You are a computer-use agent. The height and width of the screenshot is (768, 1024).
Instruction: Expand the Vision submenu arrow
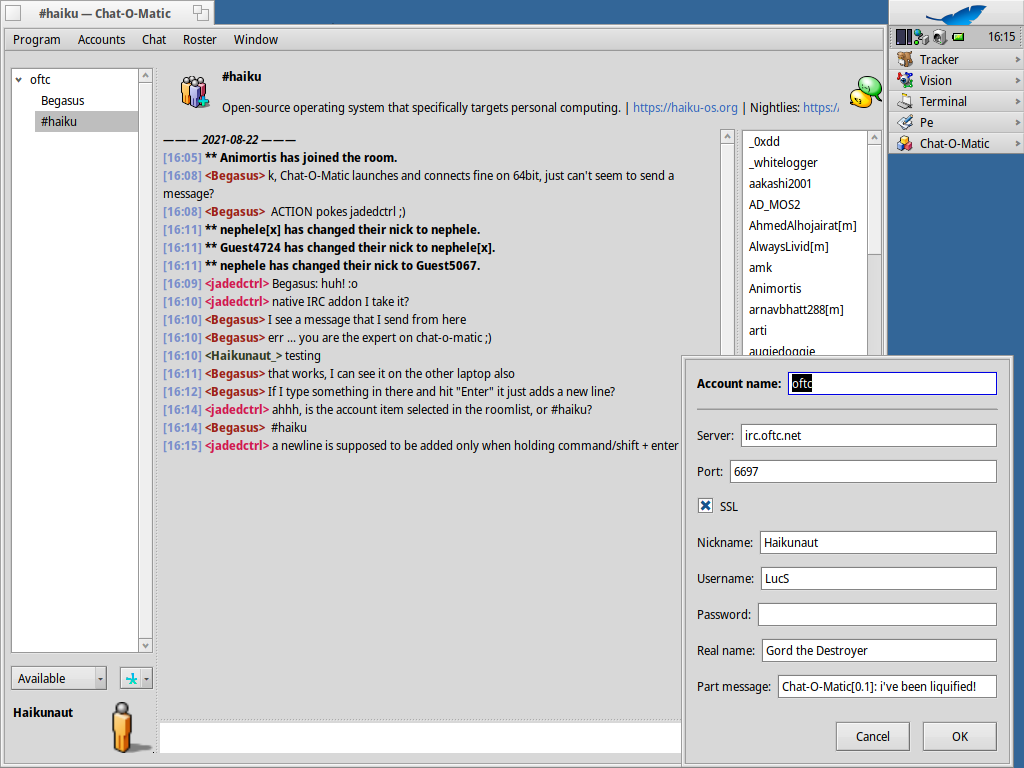[x=1017, y=80]
